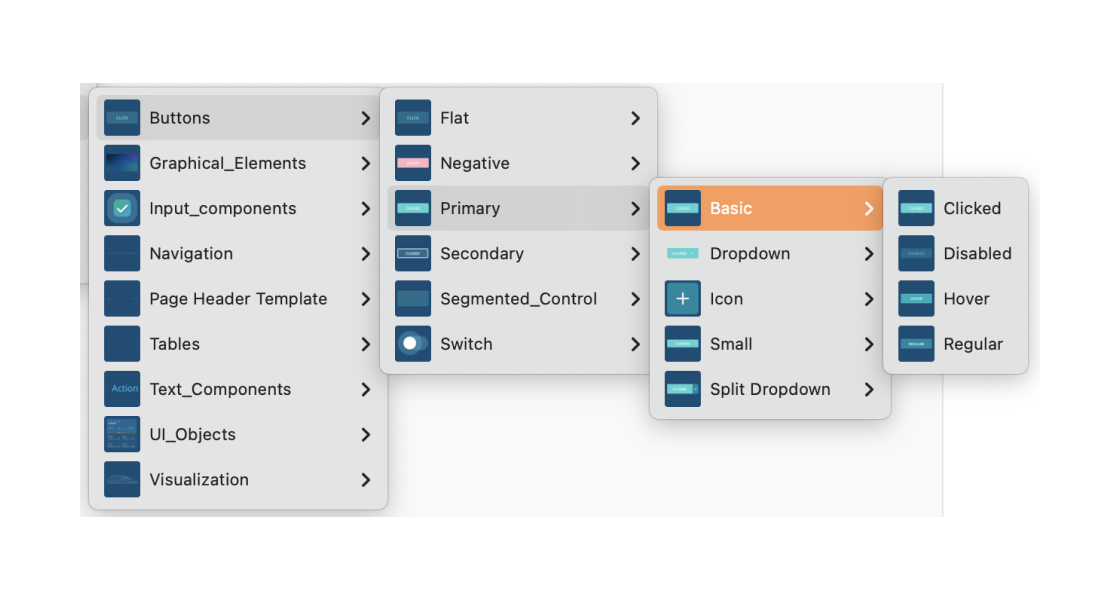
Task: Click the Buttons 'CLICK' thumbnail icon
Action: (121, 118)
